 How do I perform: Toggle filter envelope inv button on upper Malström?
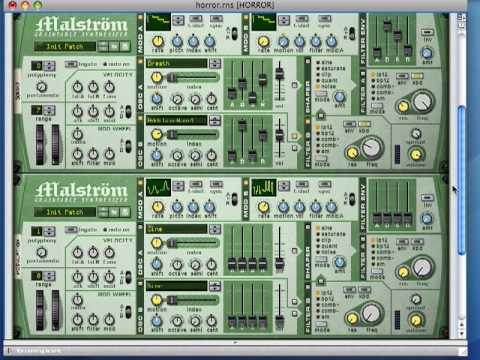pos(427,32)
